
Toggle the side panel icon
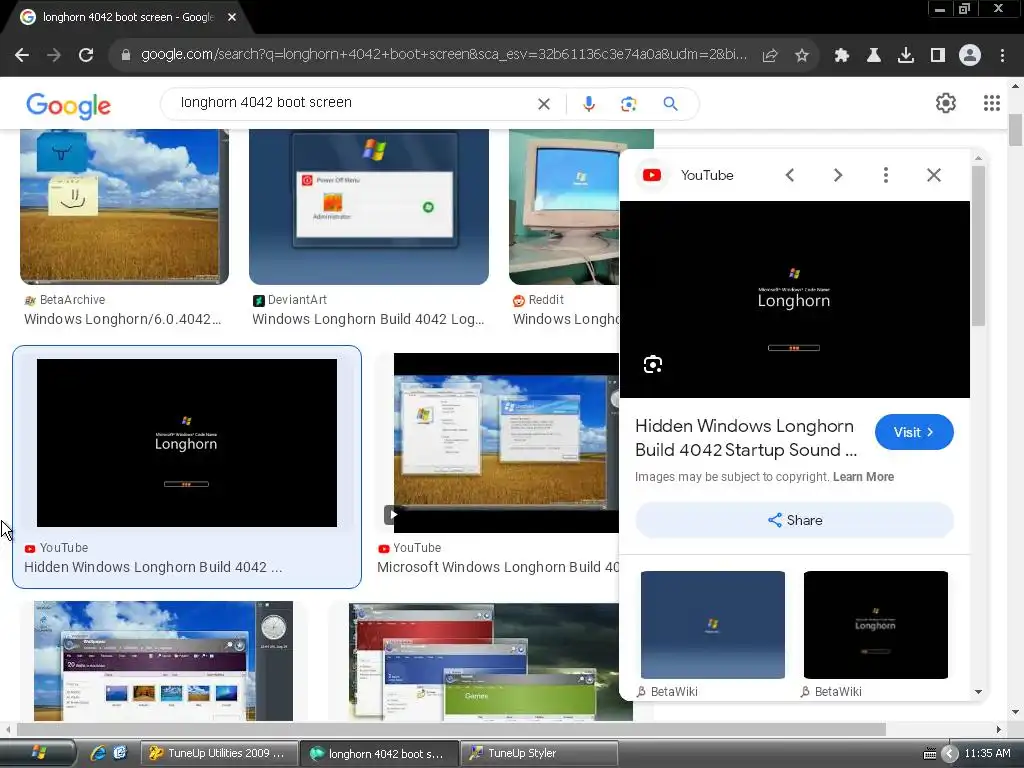click(938, 56)
